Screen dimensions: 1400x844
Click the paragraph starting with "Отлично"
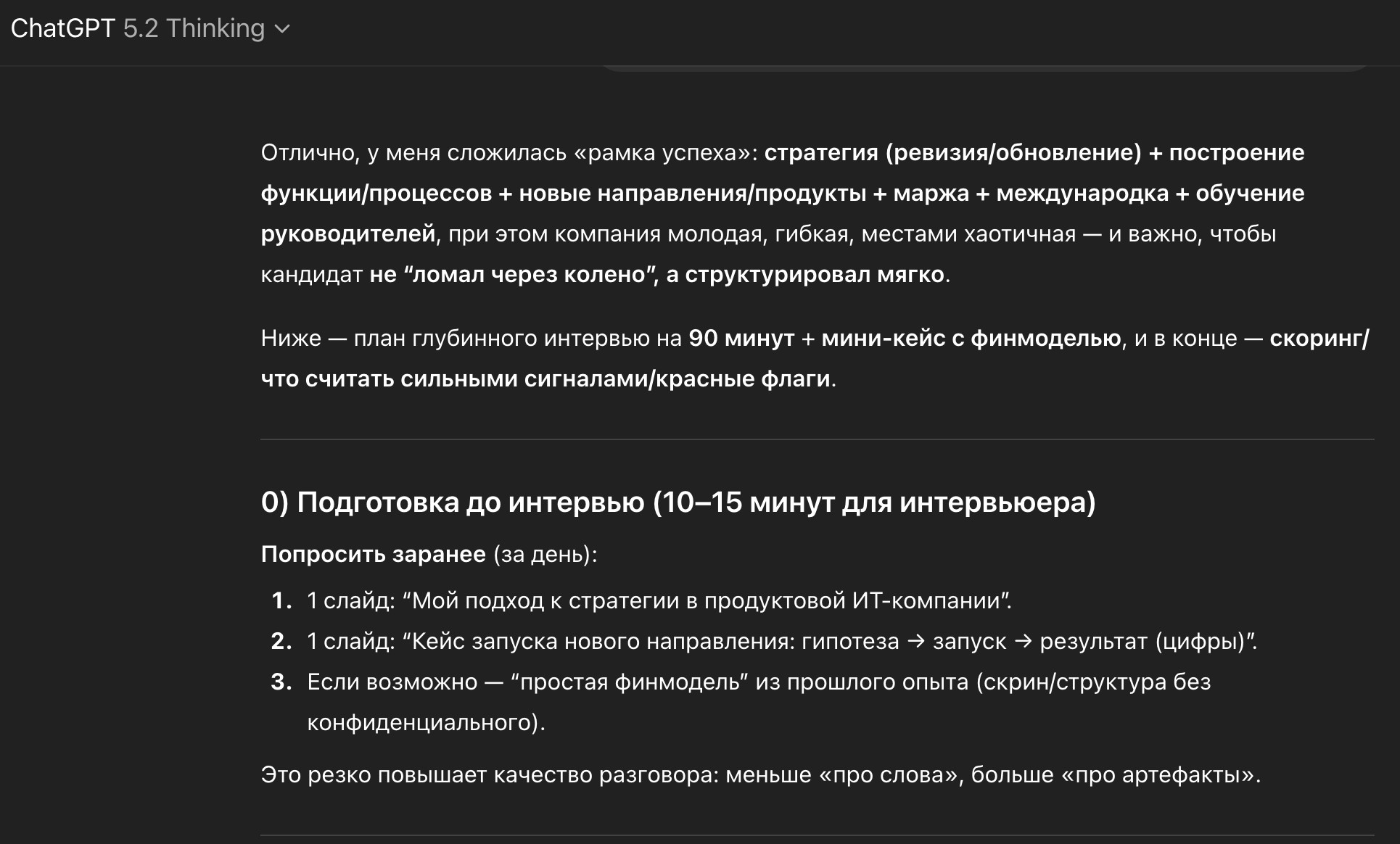[x=783, y=213]
